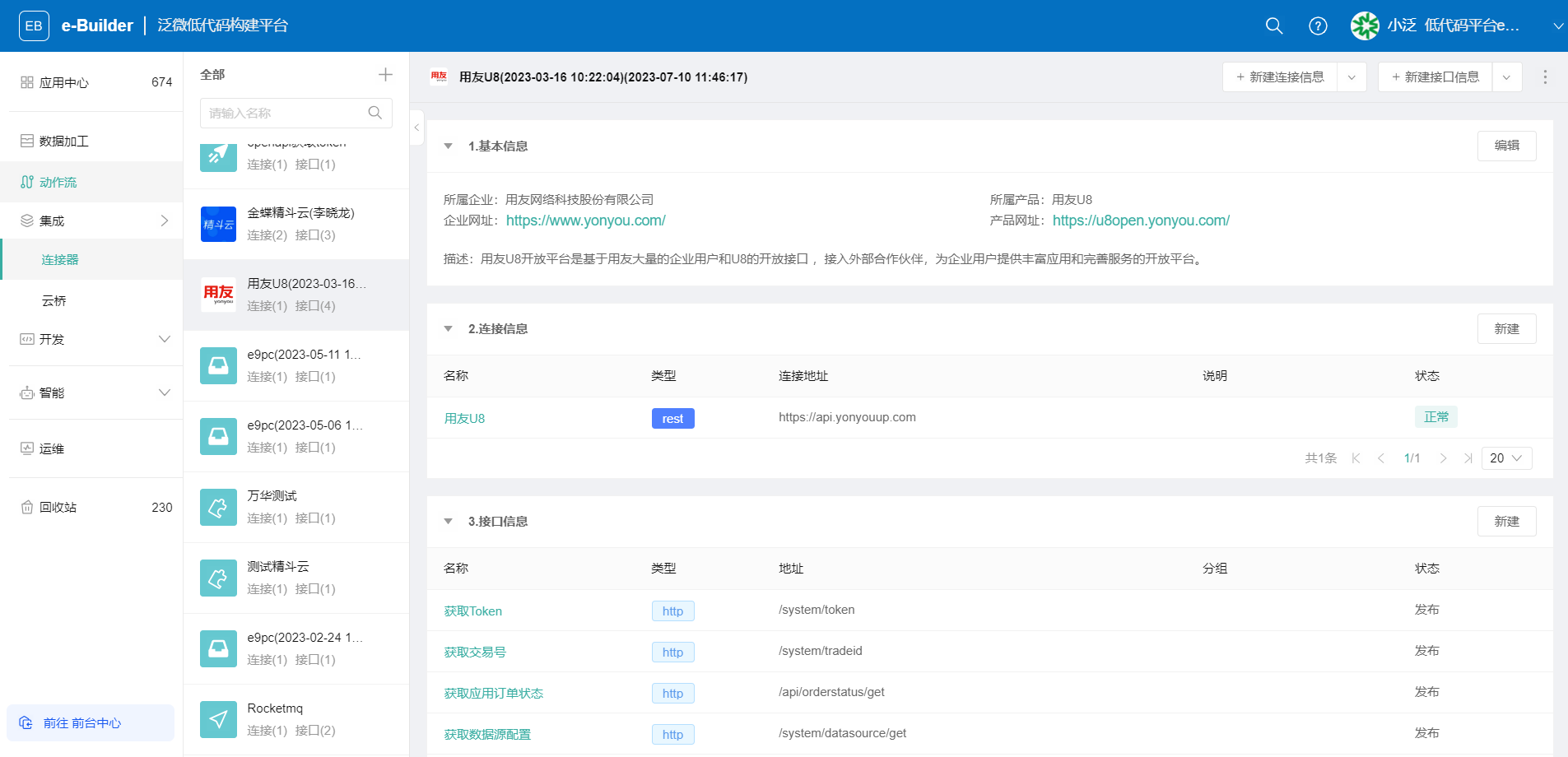
Task: Click the user avatar next to 小泛
Action: pos(1365,26)
